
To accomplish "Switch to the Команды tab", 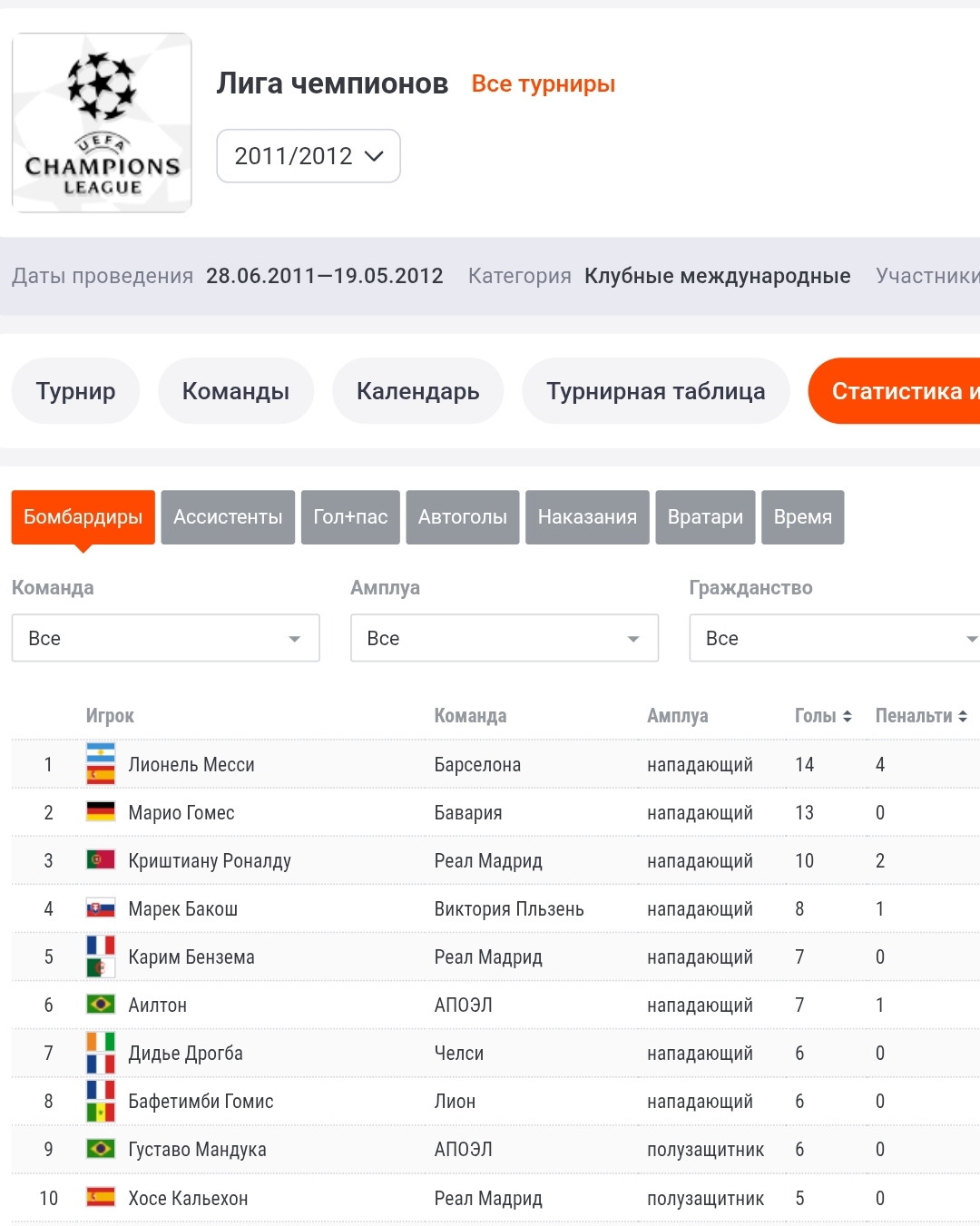I will pos(236,391).
